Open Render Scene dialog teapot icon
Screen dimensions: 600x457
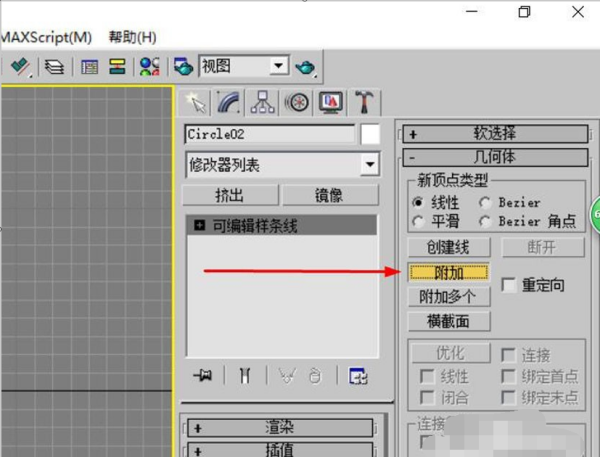point(183,67)
